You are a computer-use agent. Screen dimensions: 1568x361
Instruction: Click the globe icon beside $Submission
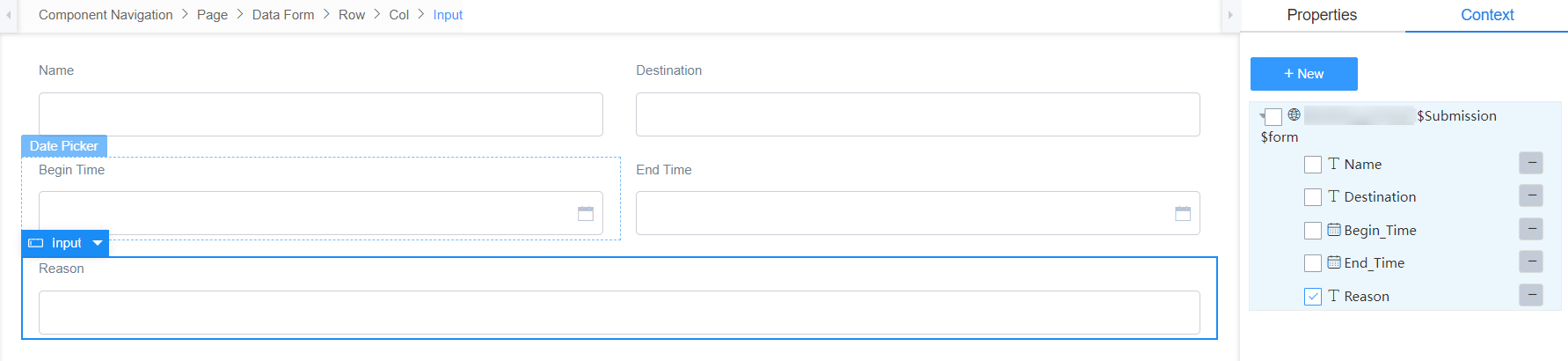[1295, 114]
